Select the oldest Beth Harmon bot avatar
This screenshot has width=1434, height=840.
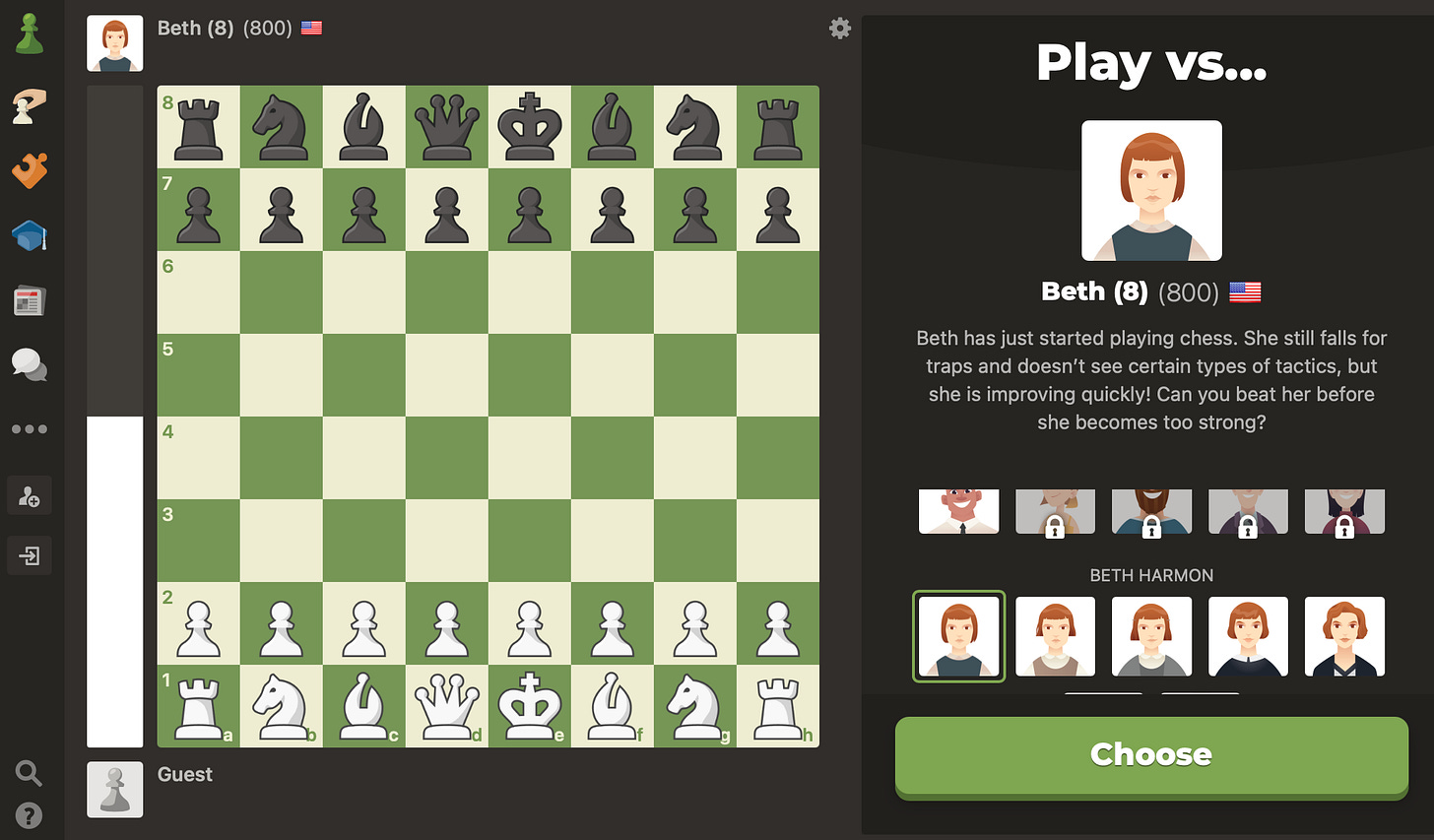pos(1344,636)
